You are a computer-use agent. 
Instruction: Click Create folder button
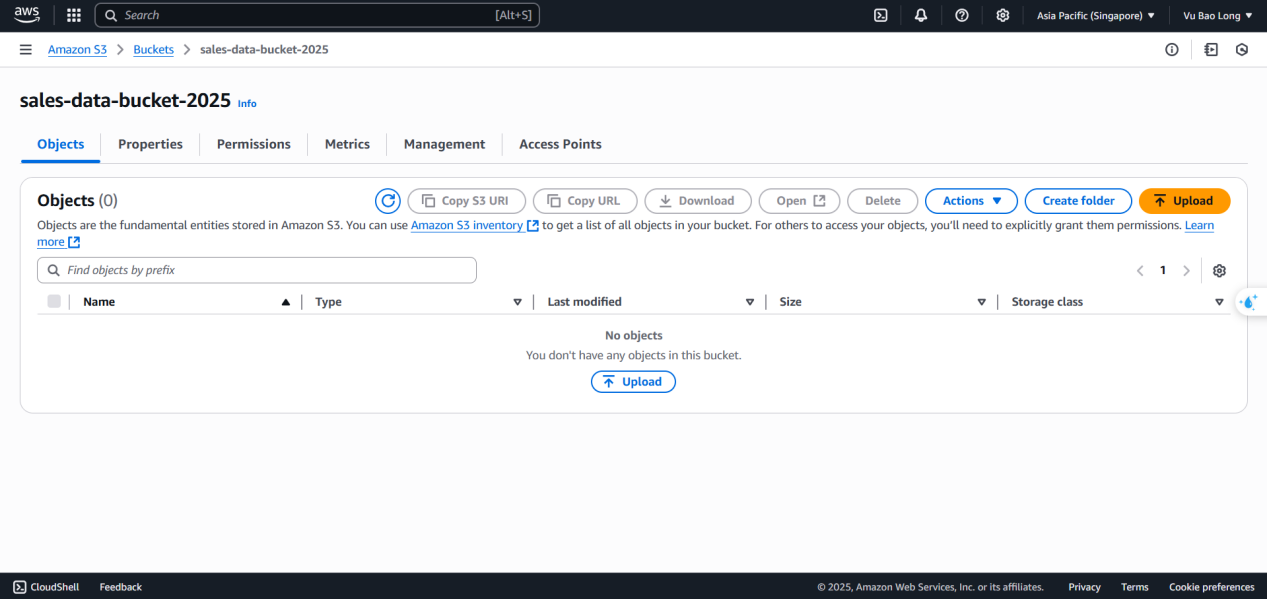point(1078,201)
